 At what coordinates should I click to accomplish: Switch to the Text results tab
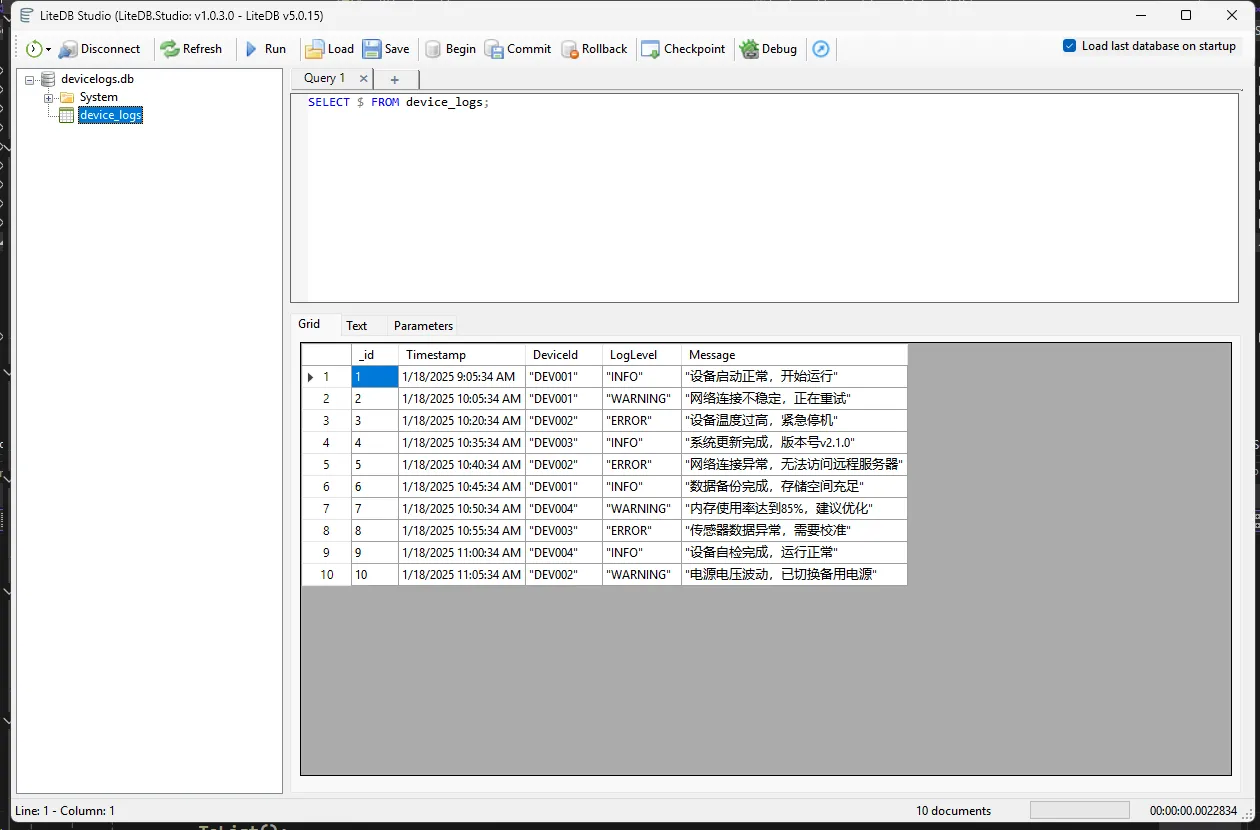(356, 326)
